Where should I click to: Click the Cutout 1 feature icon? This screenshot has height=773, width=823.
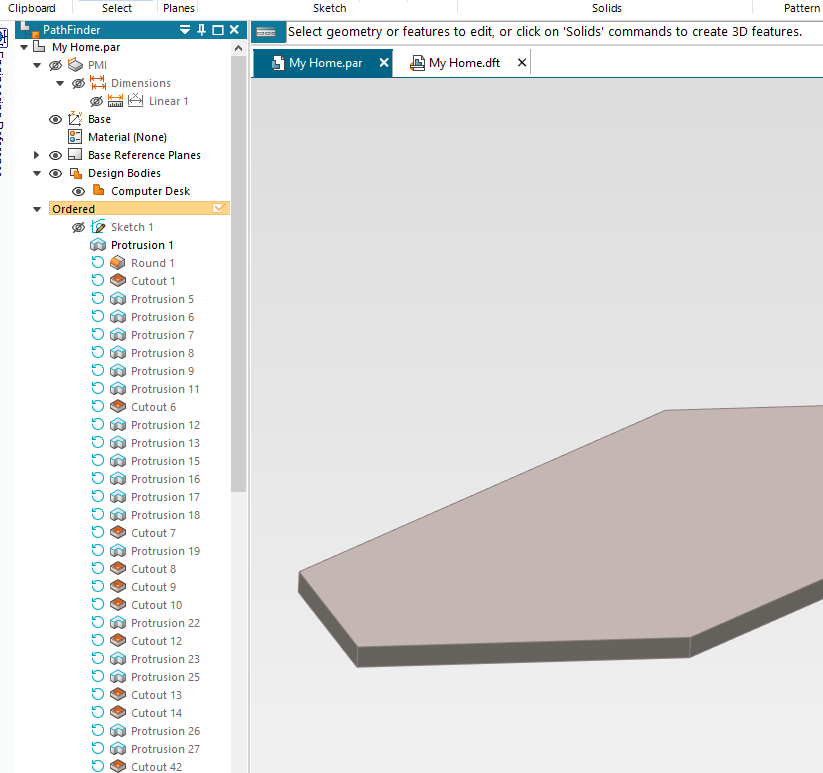click(x=117, y=281)
